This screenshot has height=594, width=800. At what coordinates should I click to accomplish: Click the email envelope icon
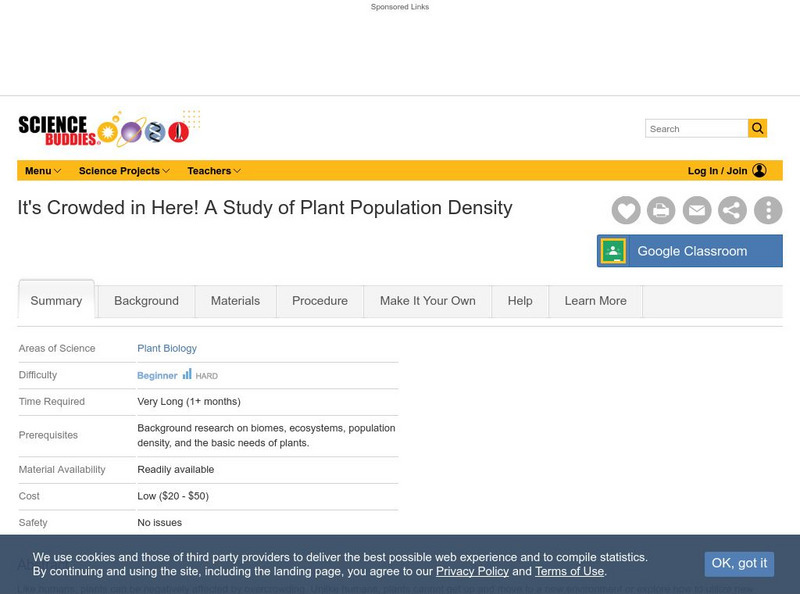click(696, 210)
